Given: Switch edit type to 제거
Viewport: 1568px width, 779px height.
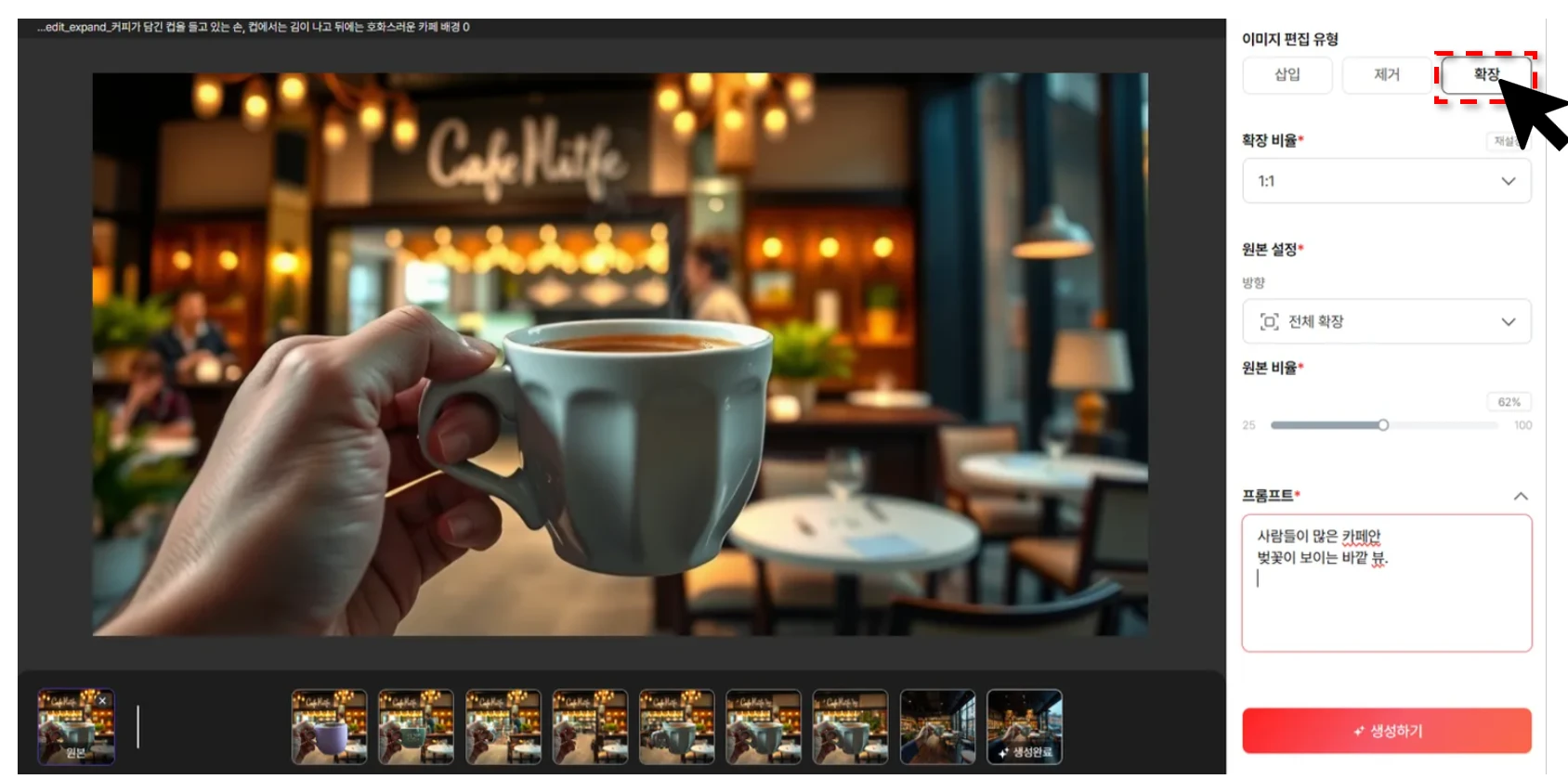Looking at the screenshot, I should pyautogui.click(x=1386, y=75).
